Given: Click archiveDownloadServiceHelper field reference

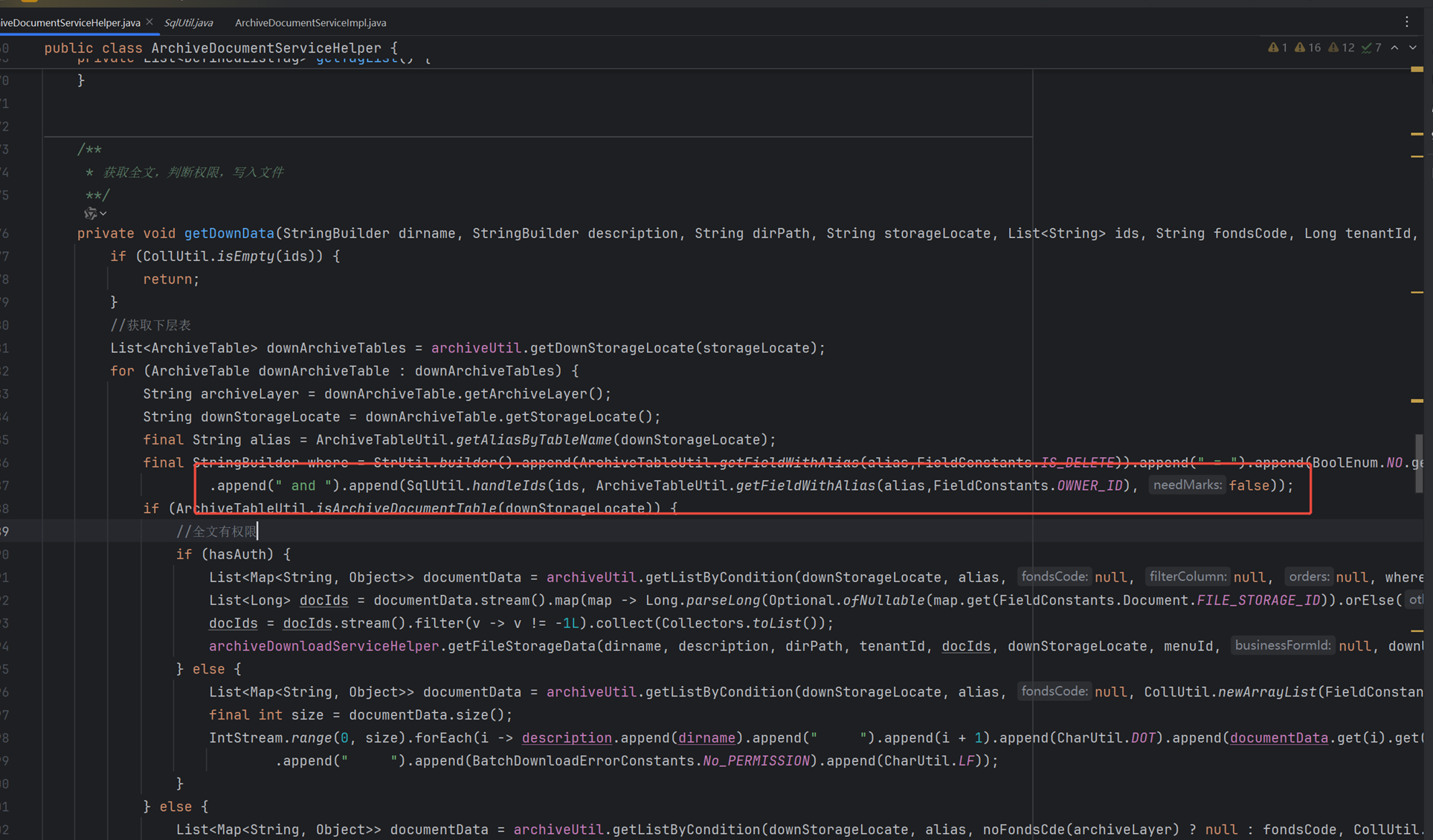Looking at the screenshot, I should point(323,646).
